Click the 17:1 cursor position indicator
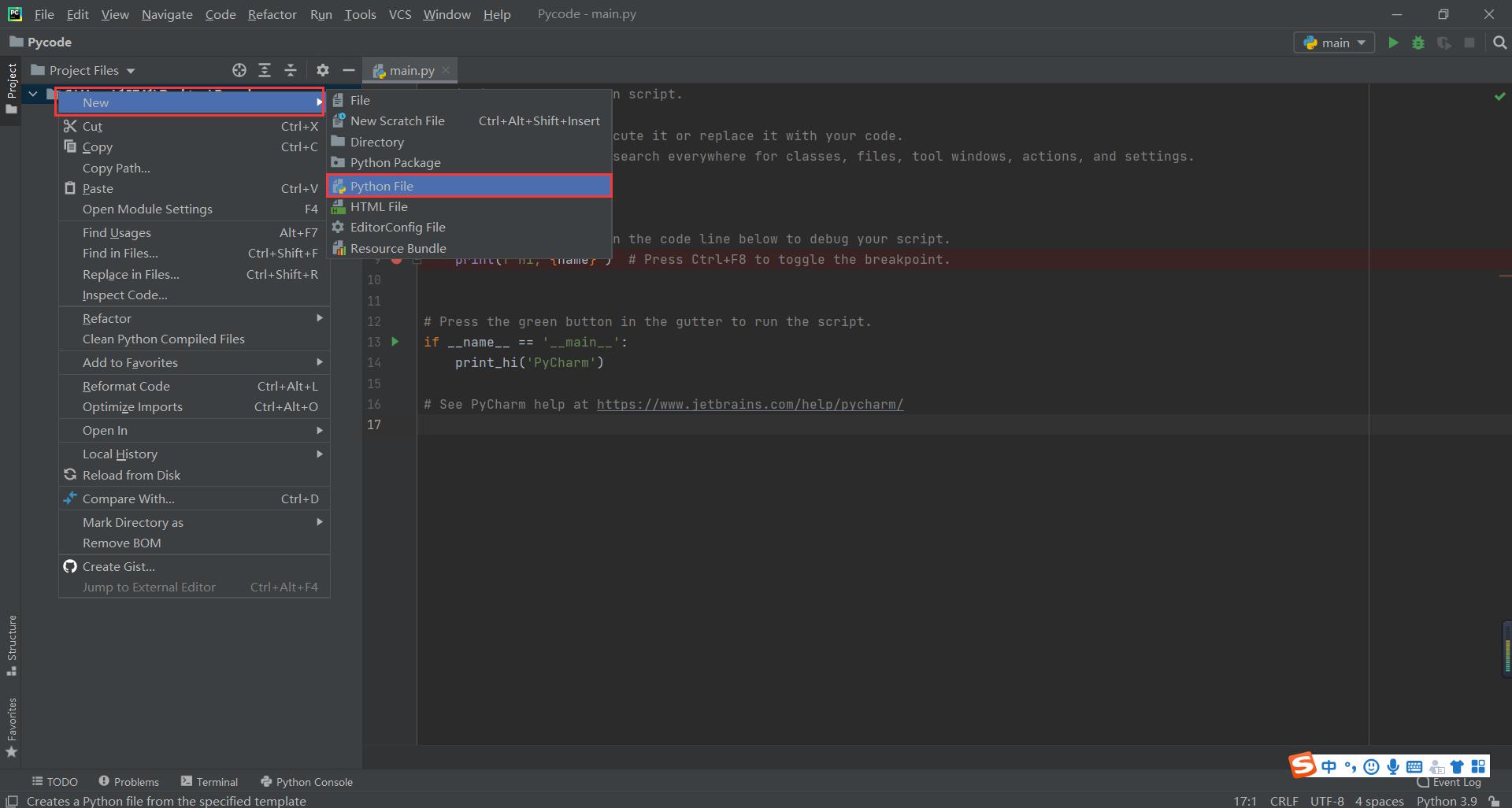This screenshot has width=1512, height=808. [1245, 801]
